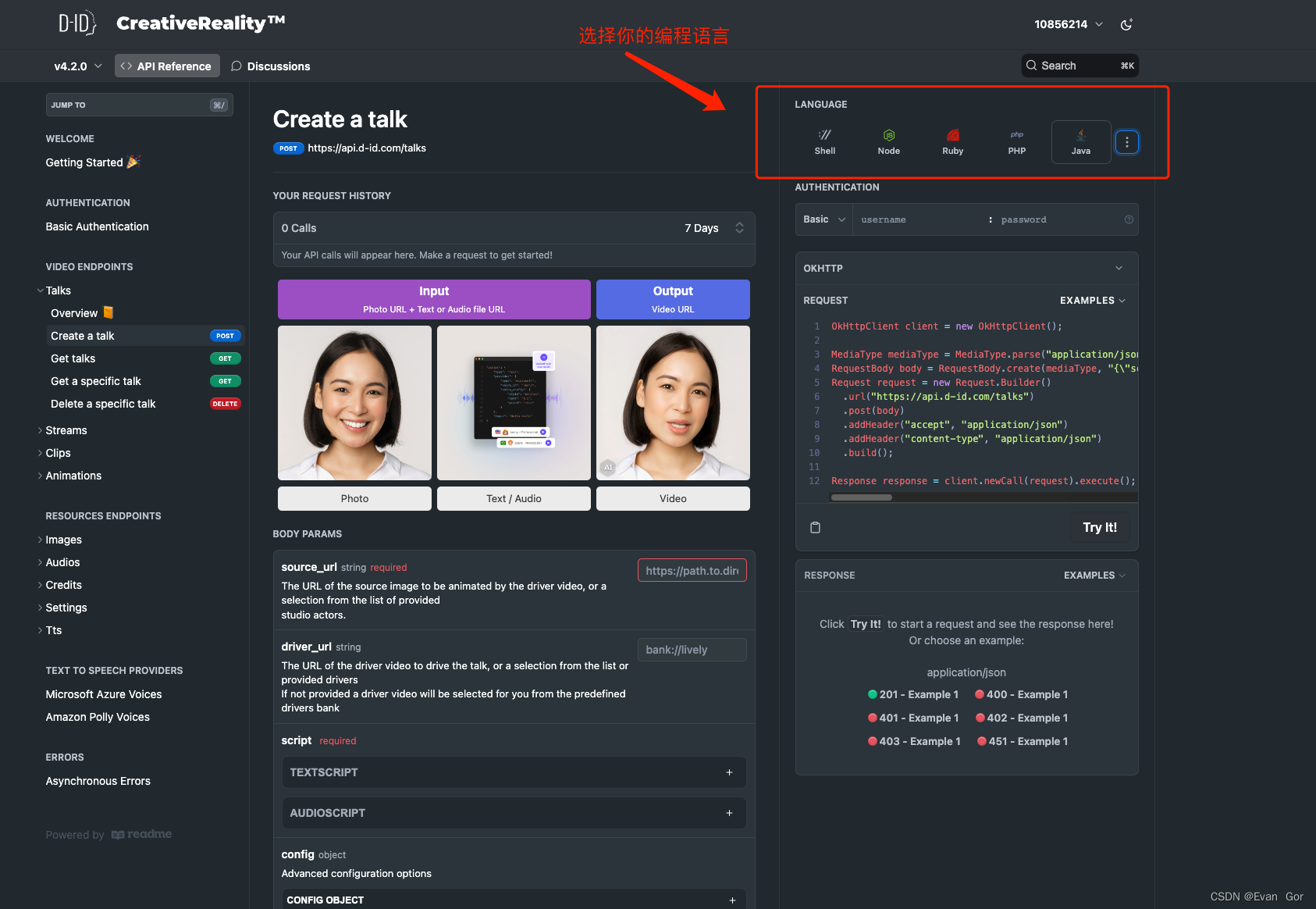
Task: Open Basic Authentication page
Action: pyautogui.click(x=97, y=226)
